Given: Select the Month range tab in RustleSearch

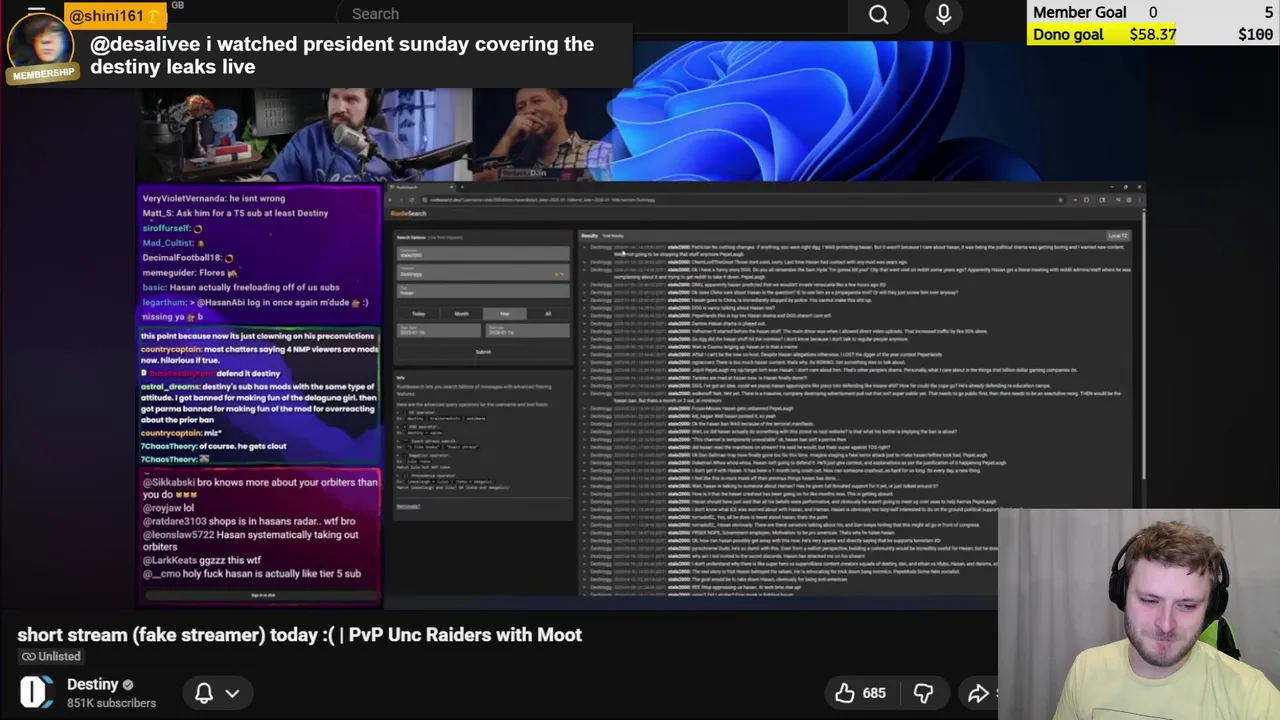Looking at the screenshot, I should pyautogui.click(x=462, y=314).
